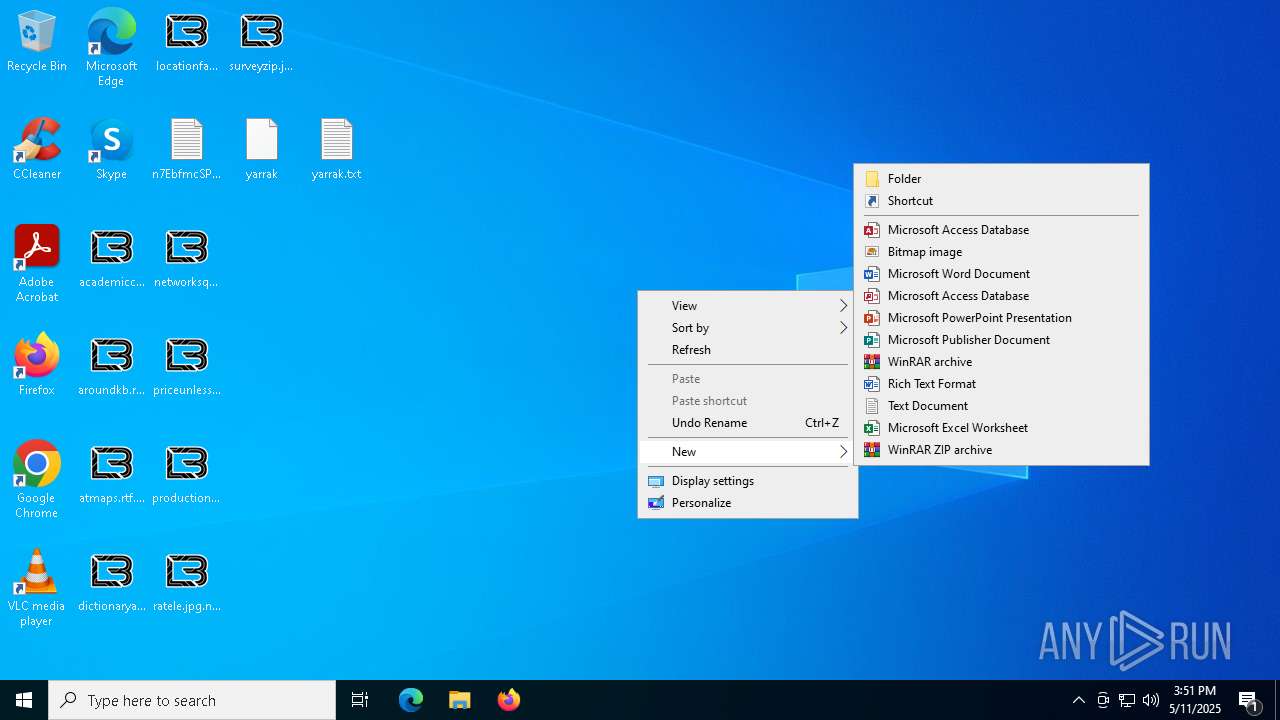Expand the New submenu entry
Screen dimensions: 1280x720
[x=748, y=452]
